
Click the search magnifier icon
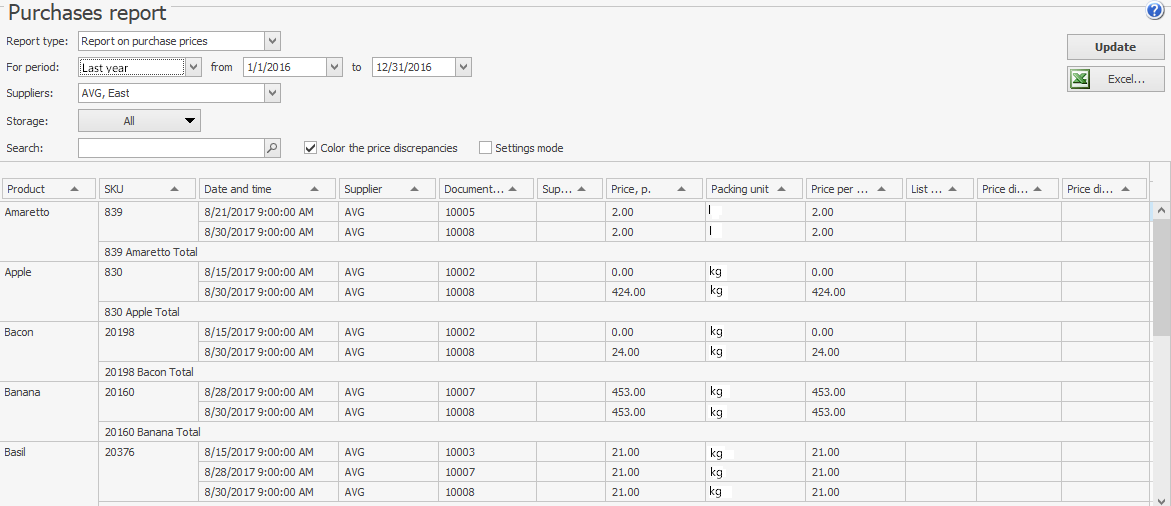[272, 148]
